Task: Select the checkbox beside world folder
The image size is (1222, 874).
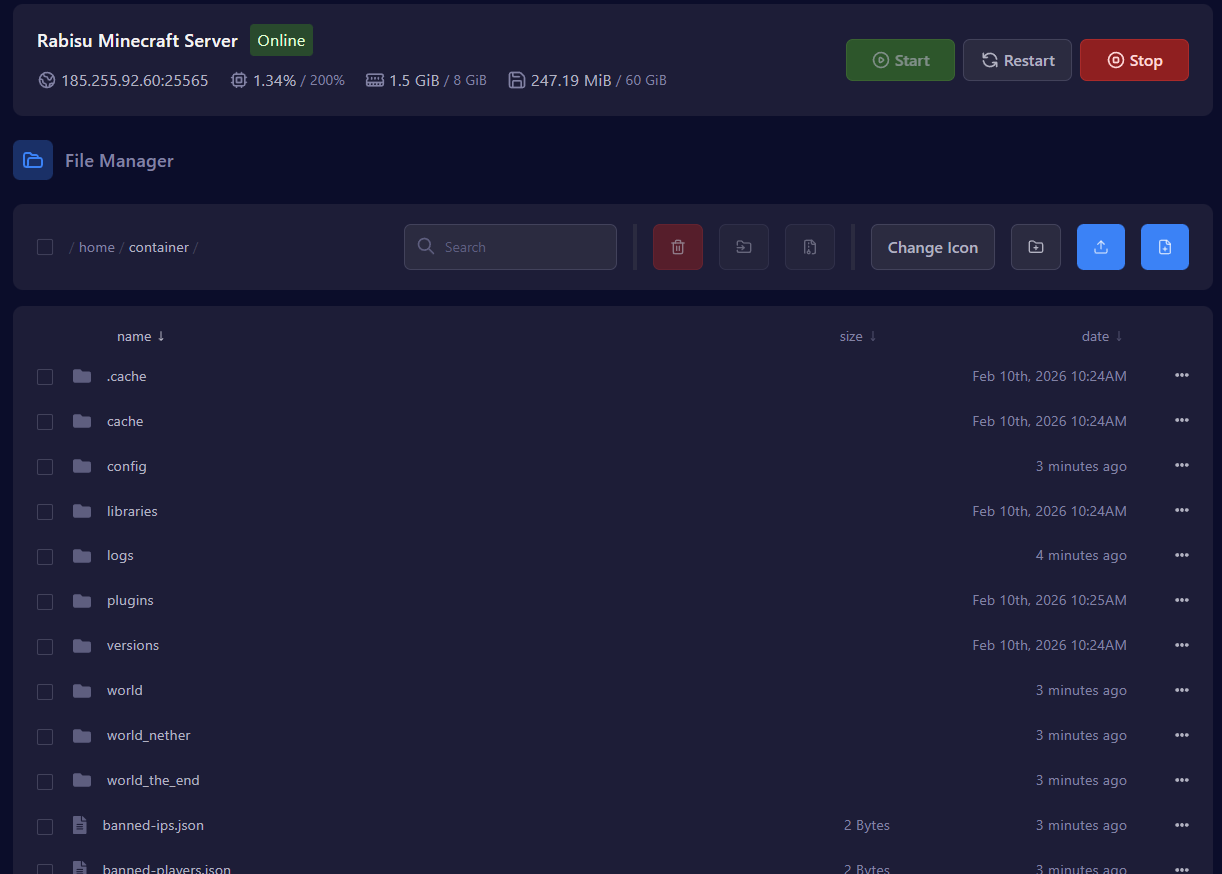Action: click(x=44, y=691)
